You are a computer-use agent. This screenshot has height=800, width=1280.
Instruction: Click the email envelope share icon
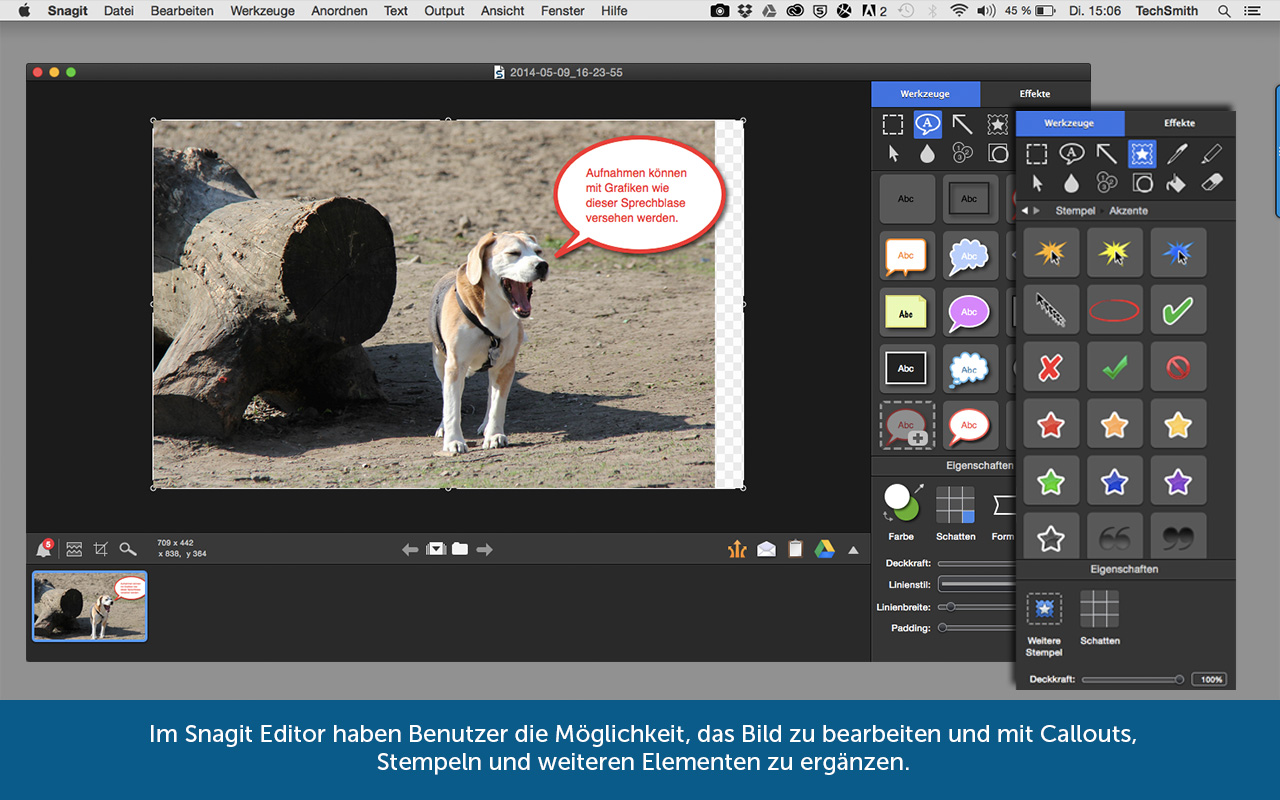point(766,549)
